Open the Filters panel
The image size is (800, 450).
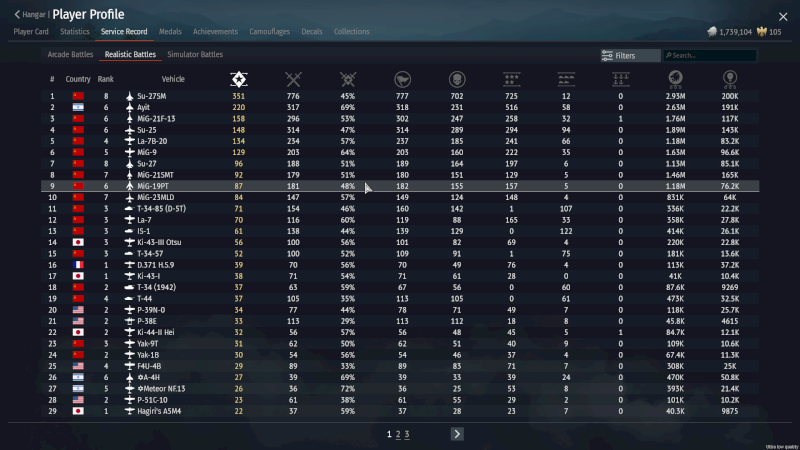coord(630,56)
